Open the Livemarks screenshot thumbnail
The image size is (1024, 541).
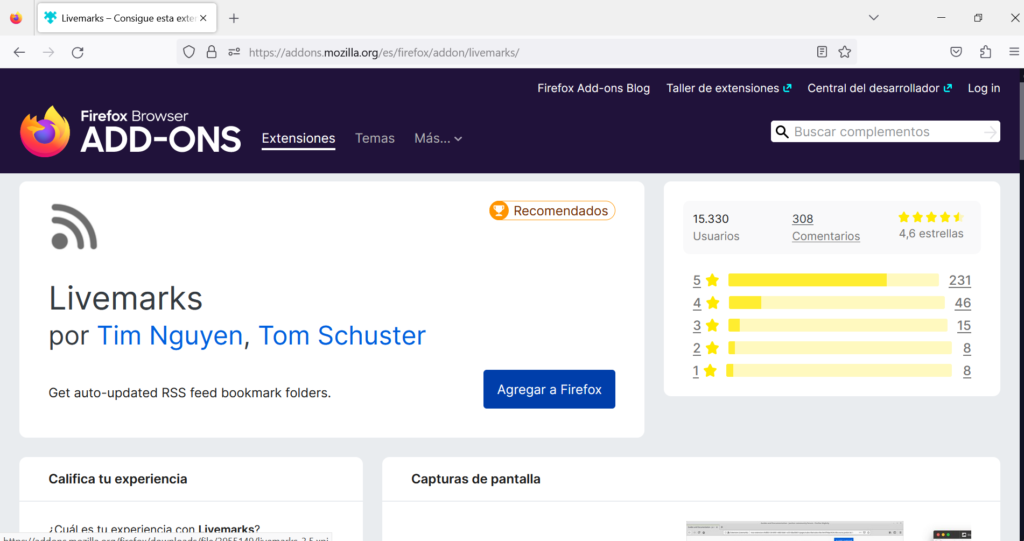click(795, 531)
